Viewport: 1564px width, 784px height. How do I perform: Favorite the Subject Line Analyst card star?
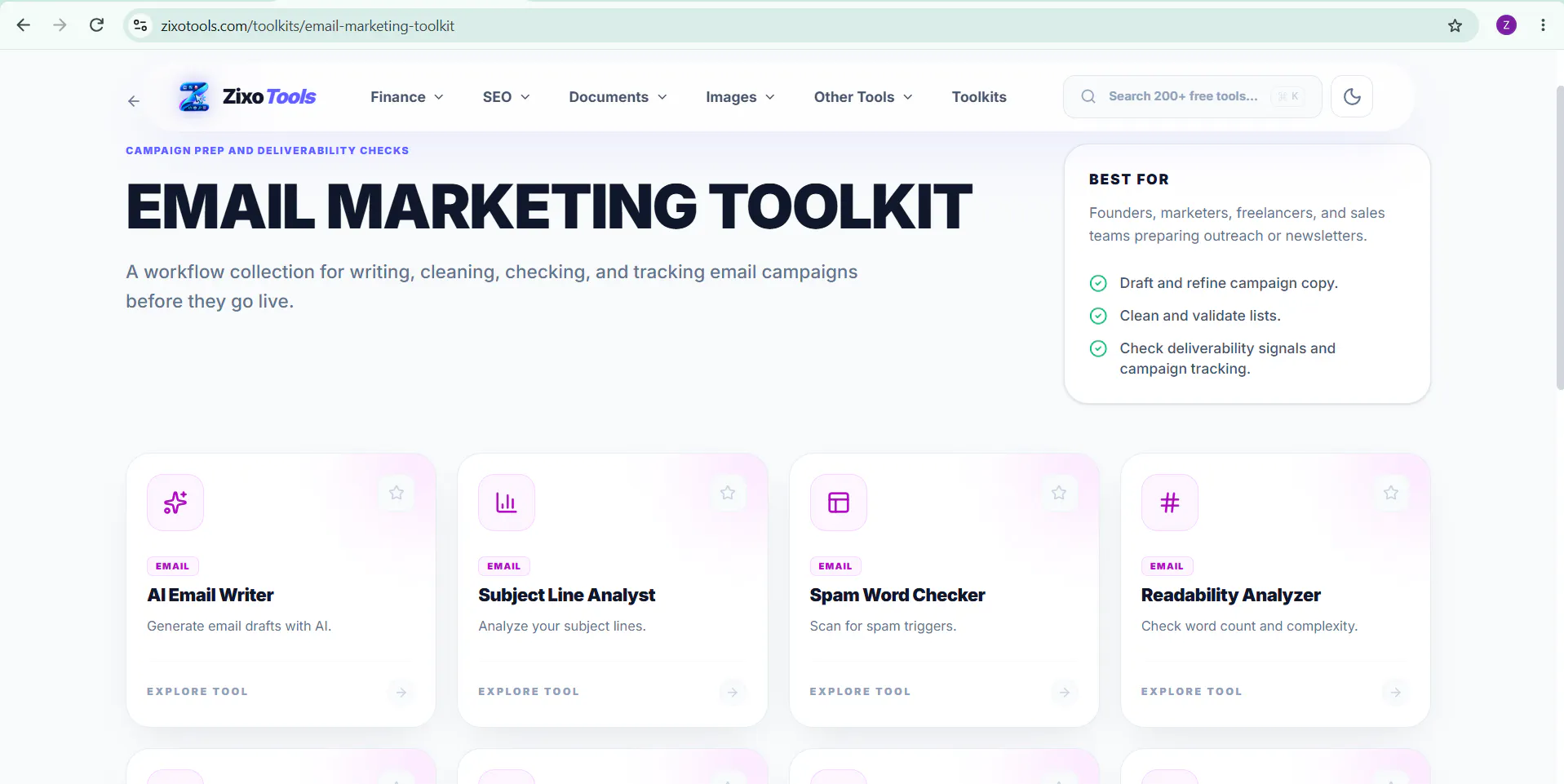728,493
